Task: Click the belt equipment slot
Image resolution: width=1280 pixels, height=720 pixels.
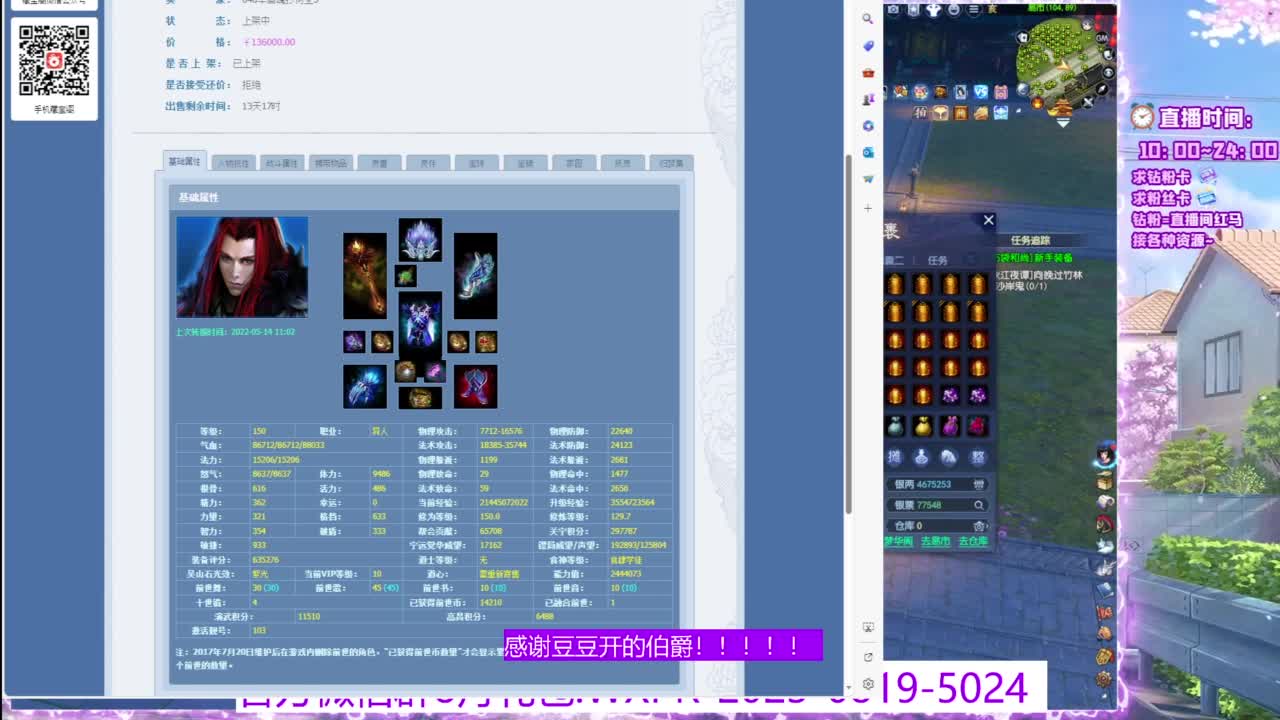Action: click(x=420, y=397)
